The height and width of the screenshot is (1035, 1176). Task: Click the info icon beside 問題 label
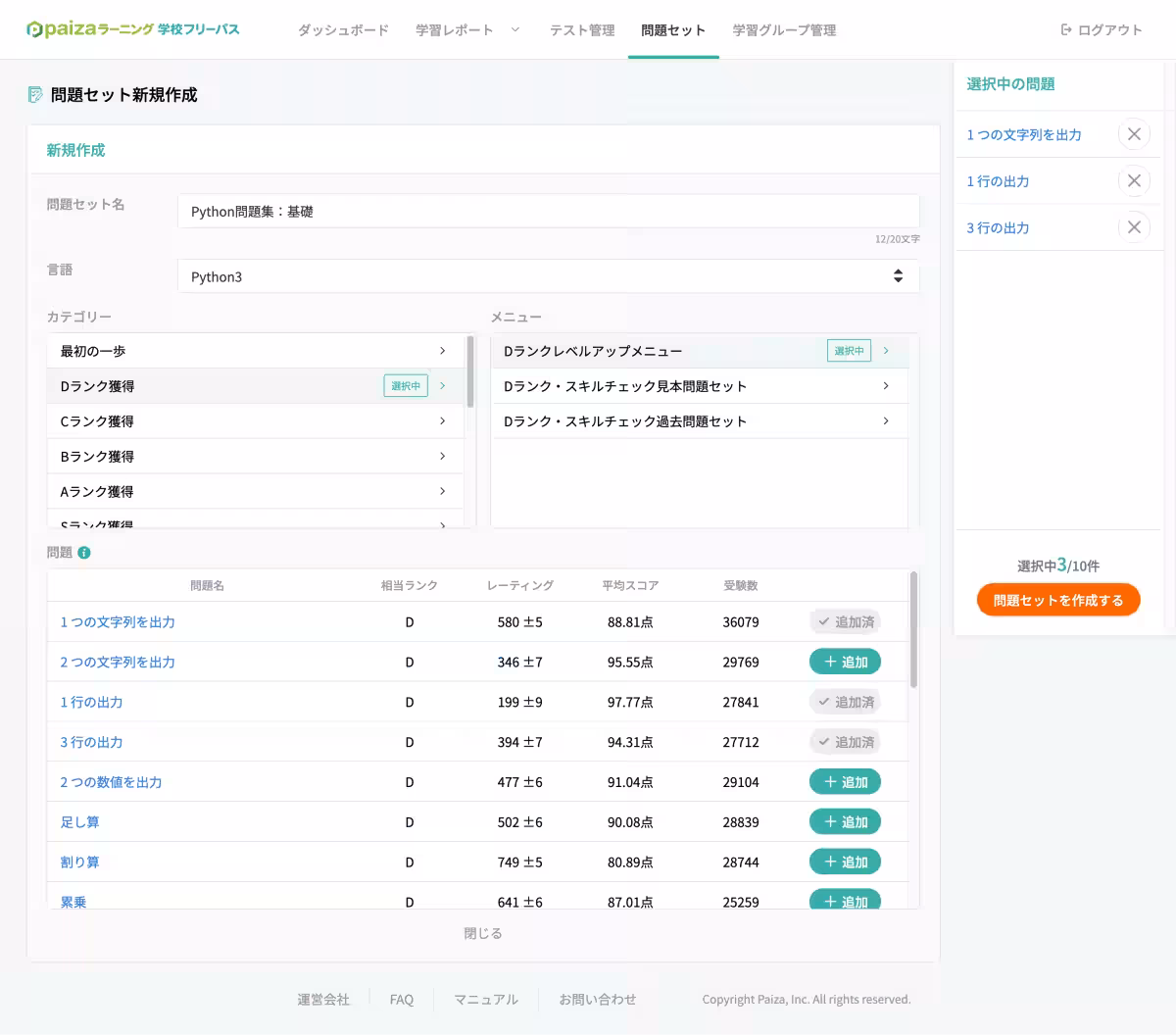(x=84, y=553)
